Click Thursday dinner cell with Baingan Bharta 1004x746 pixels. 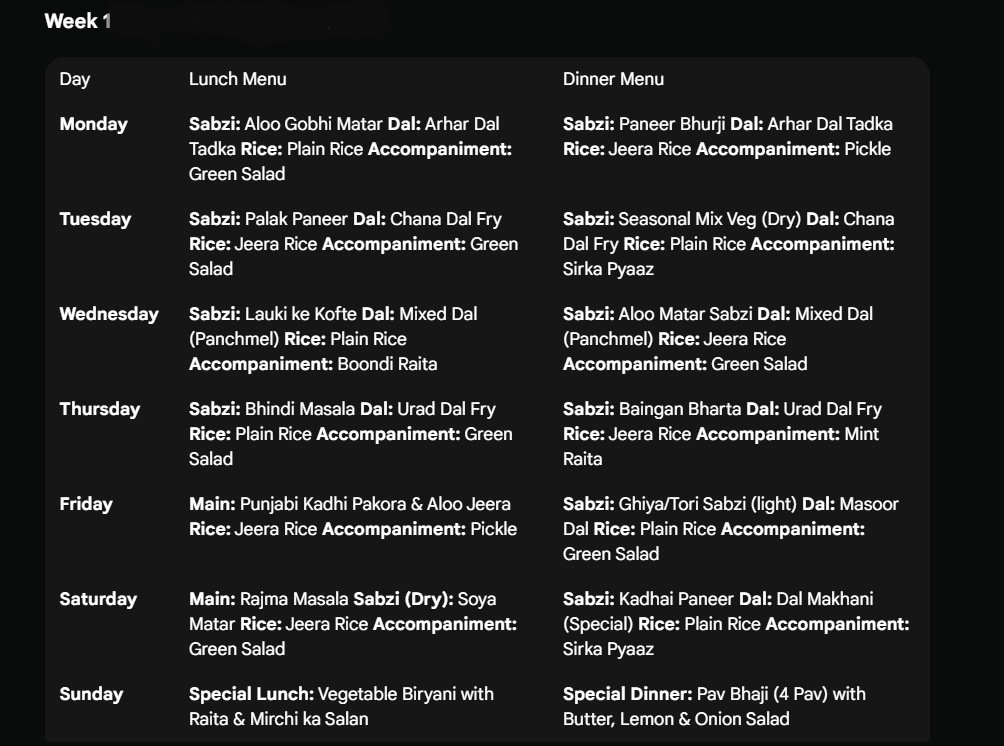coord(722,434)
